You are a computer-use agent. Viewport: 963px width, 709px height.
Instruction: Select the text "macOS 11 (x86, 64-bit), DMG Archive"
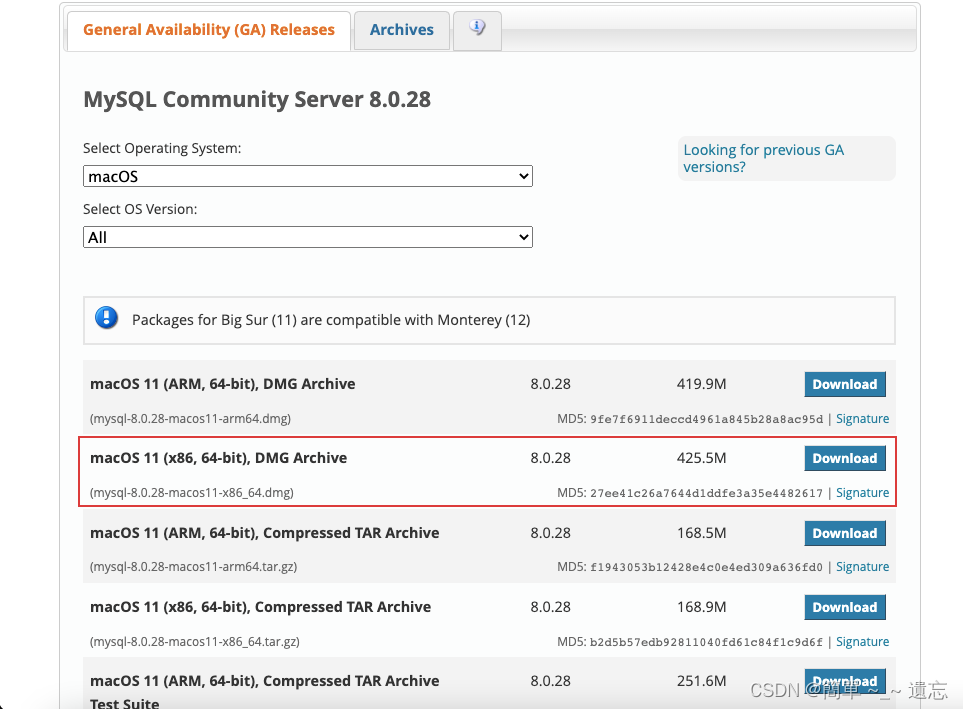[218, 458]
